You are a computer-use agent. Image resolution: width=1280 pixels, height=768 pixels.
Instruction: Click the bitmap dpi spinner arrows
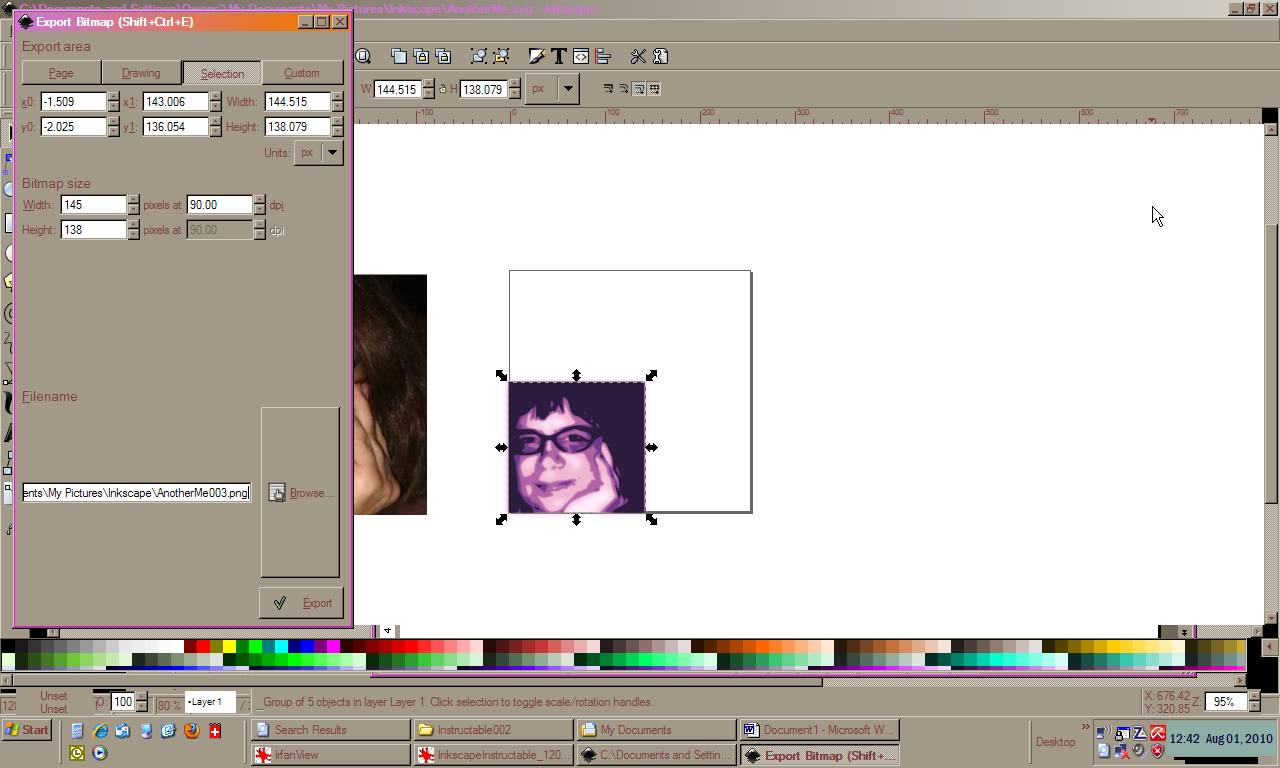click(260, 205)
